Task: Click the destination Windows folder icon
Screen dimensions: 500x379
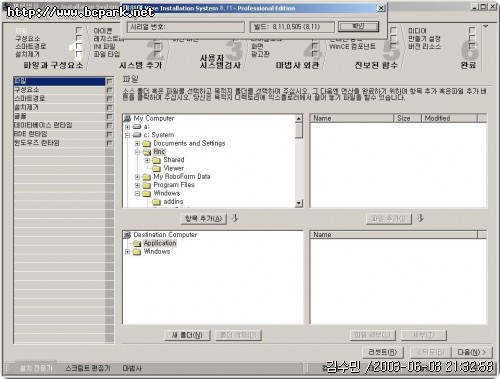Action: tap(137, 252)
